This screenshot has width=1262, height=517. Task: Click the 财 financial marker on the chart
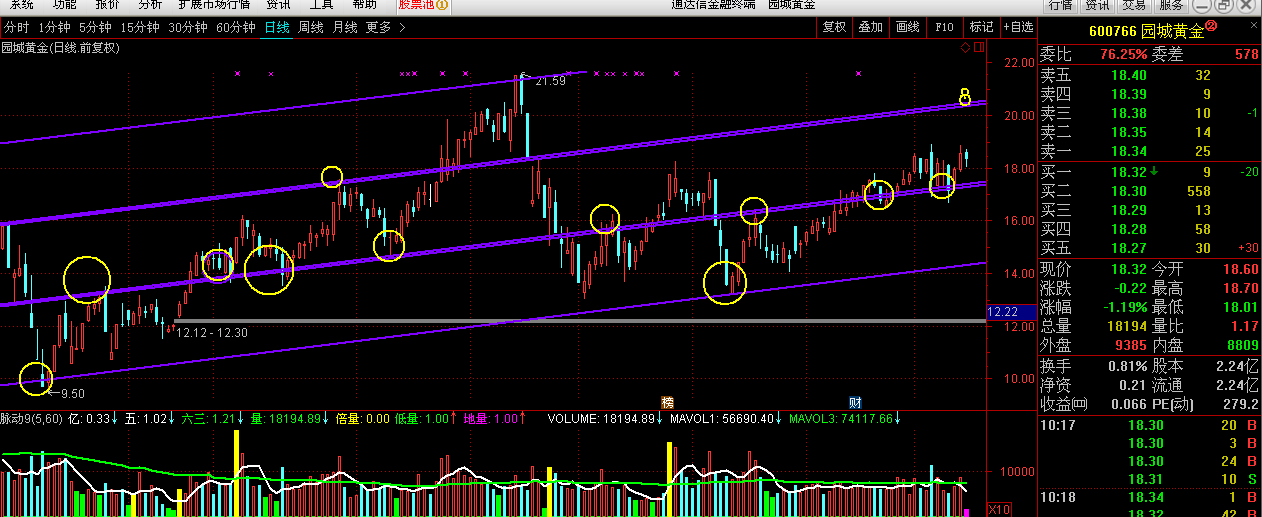point(856,401)
